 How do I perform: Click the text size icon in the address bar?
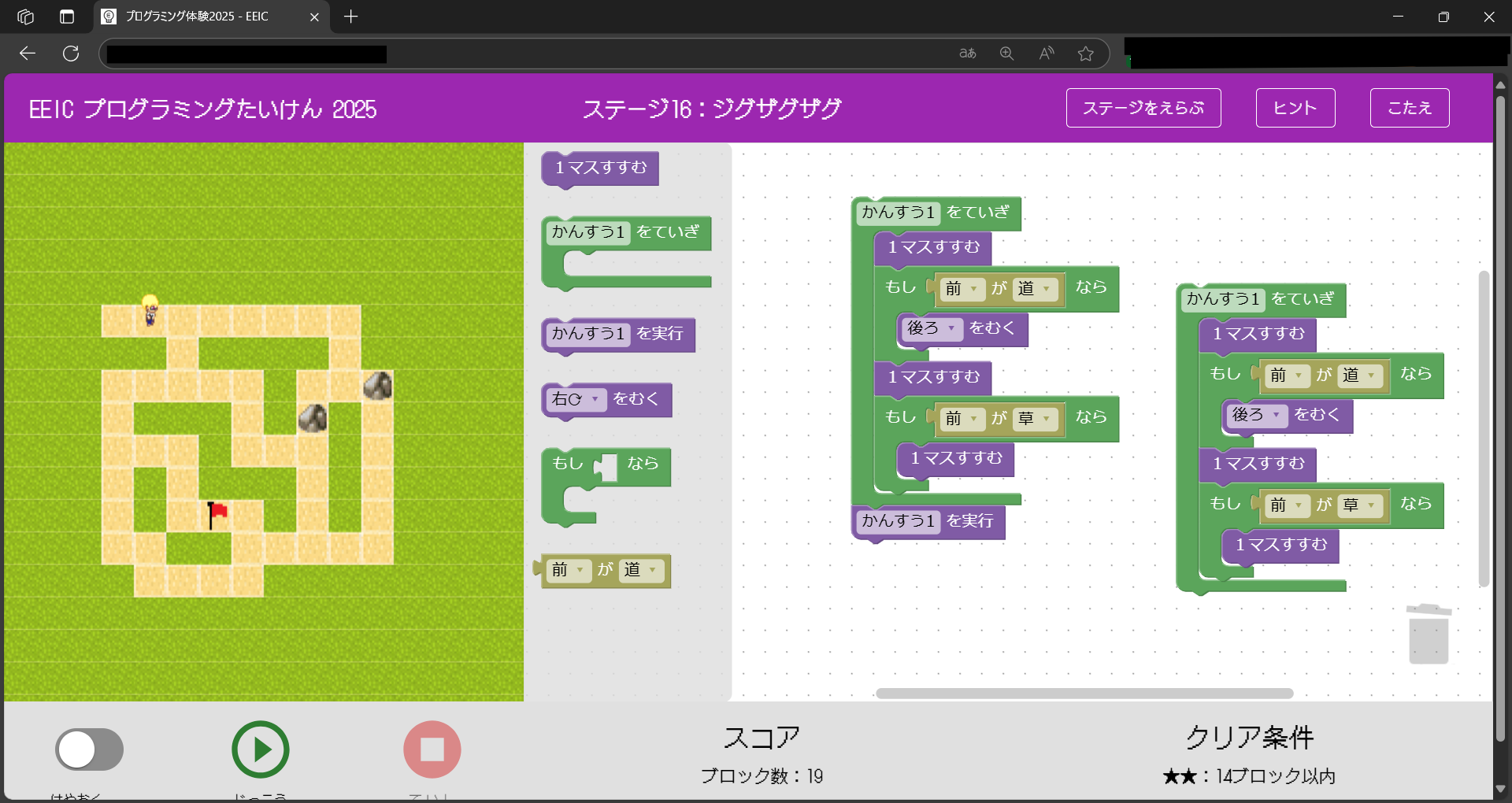tap(967, 54)
